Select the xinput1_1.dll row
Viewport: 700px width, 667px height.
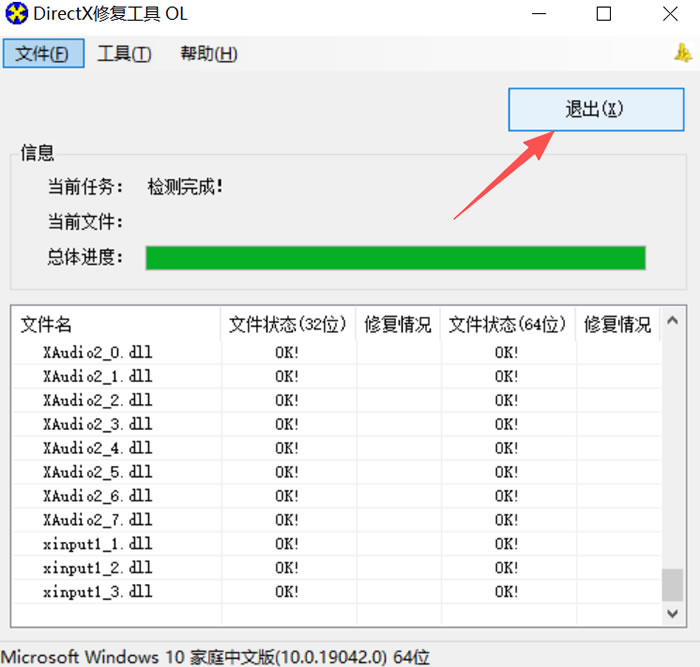336,544
